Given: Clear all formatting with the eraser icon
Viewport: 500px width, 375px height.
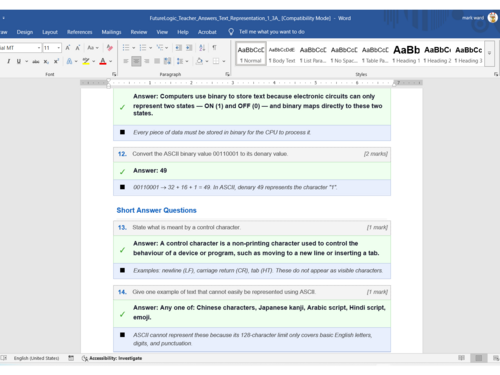Looking at the screenshot, I should pos(110,48).
